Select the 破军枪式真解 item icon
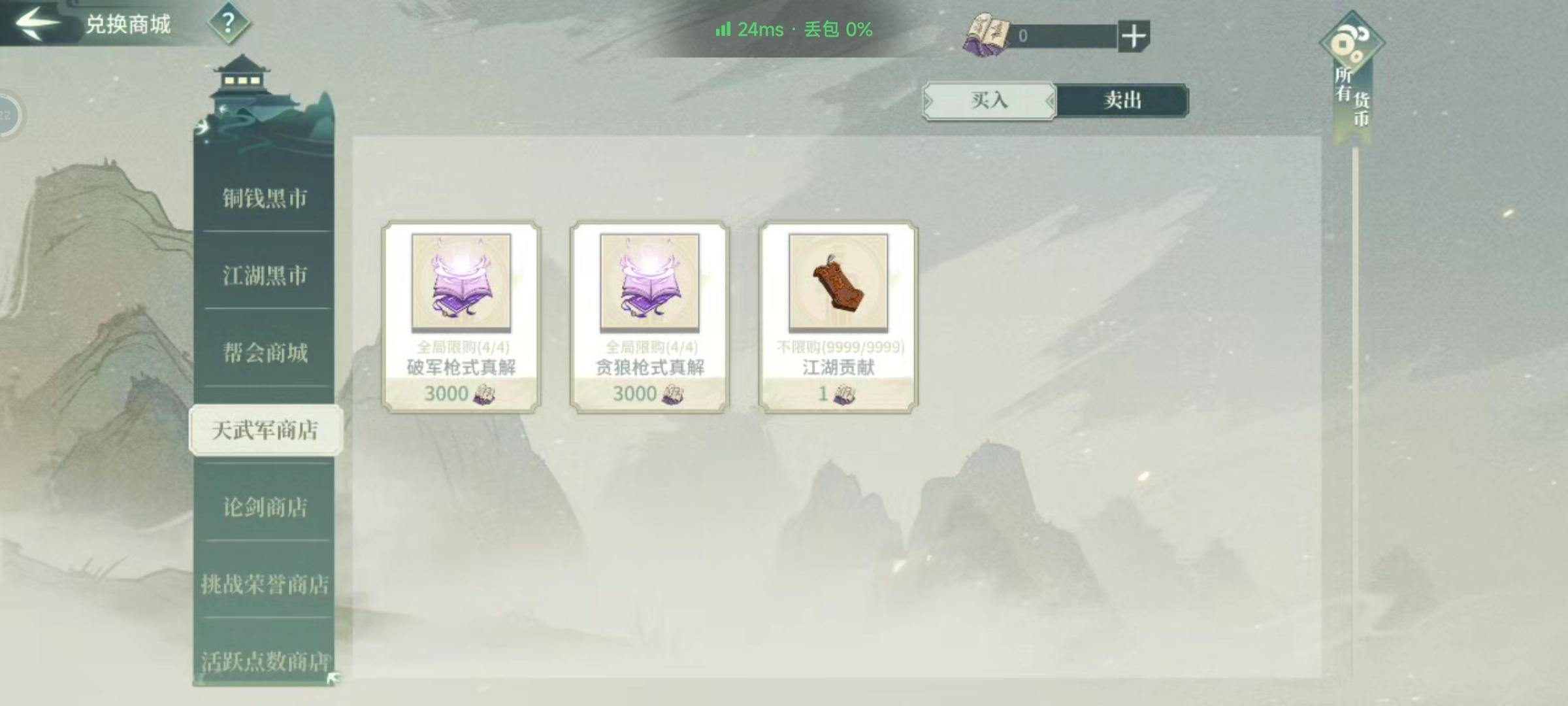The image size is (1568, 706). (x=461, y=282)
